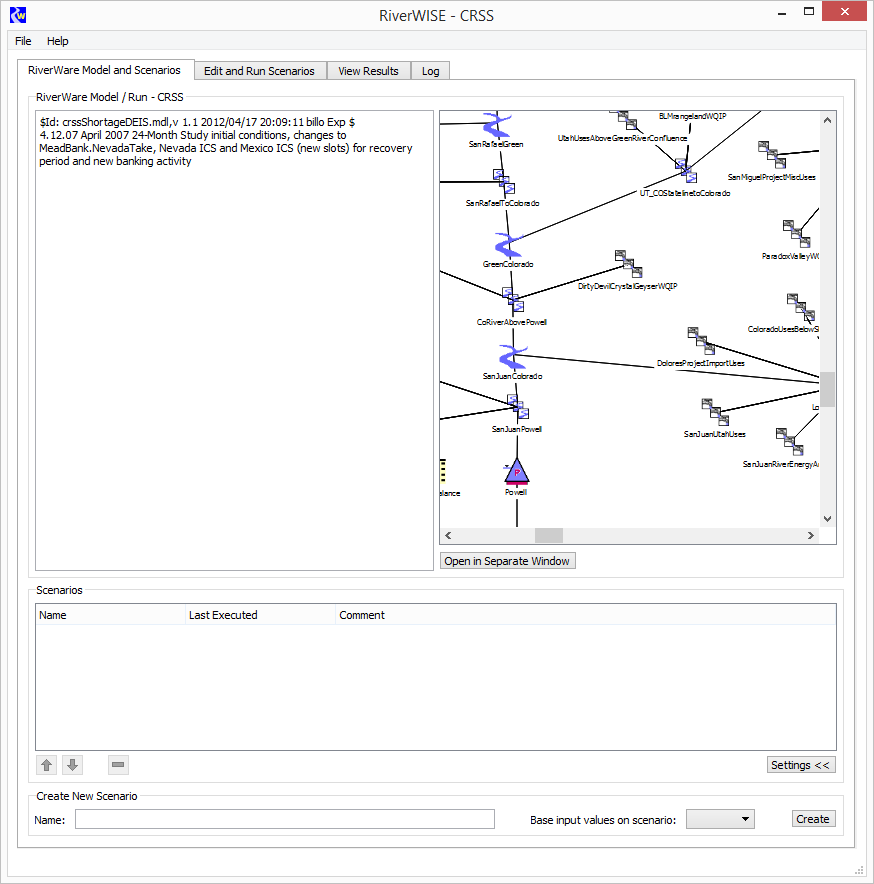874x884 pixels.
Task: Open Base input values on scenario dropdown
Action: (720, 819)
